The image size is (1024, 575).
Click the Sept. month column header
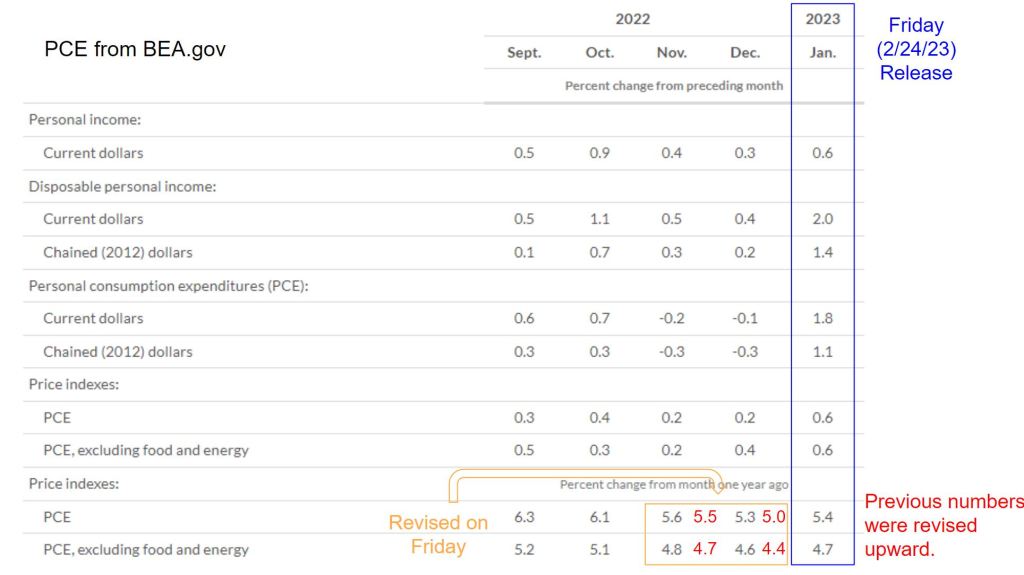pos(524,53)
